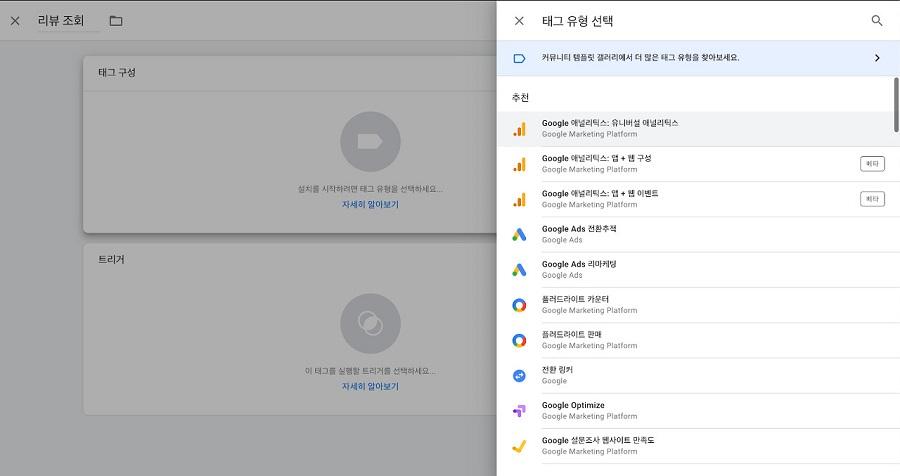This screenshot has height=476, width=900.
Task: Choose Google Surveys website satisfaction tag
Action: (698, 446)
